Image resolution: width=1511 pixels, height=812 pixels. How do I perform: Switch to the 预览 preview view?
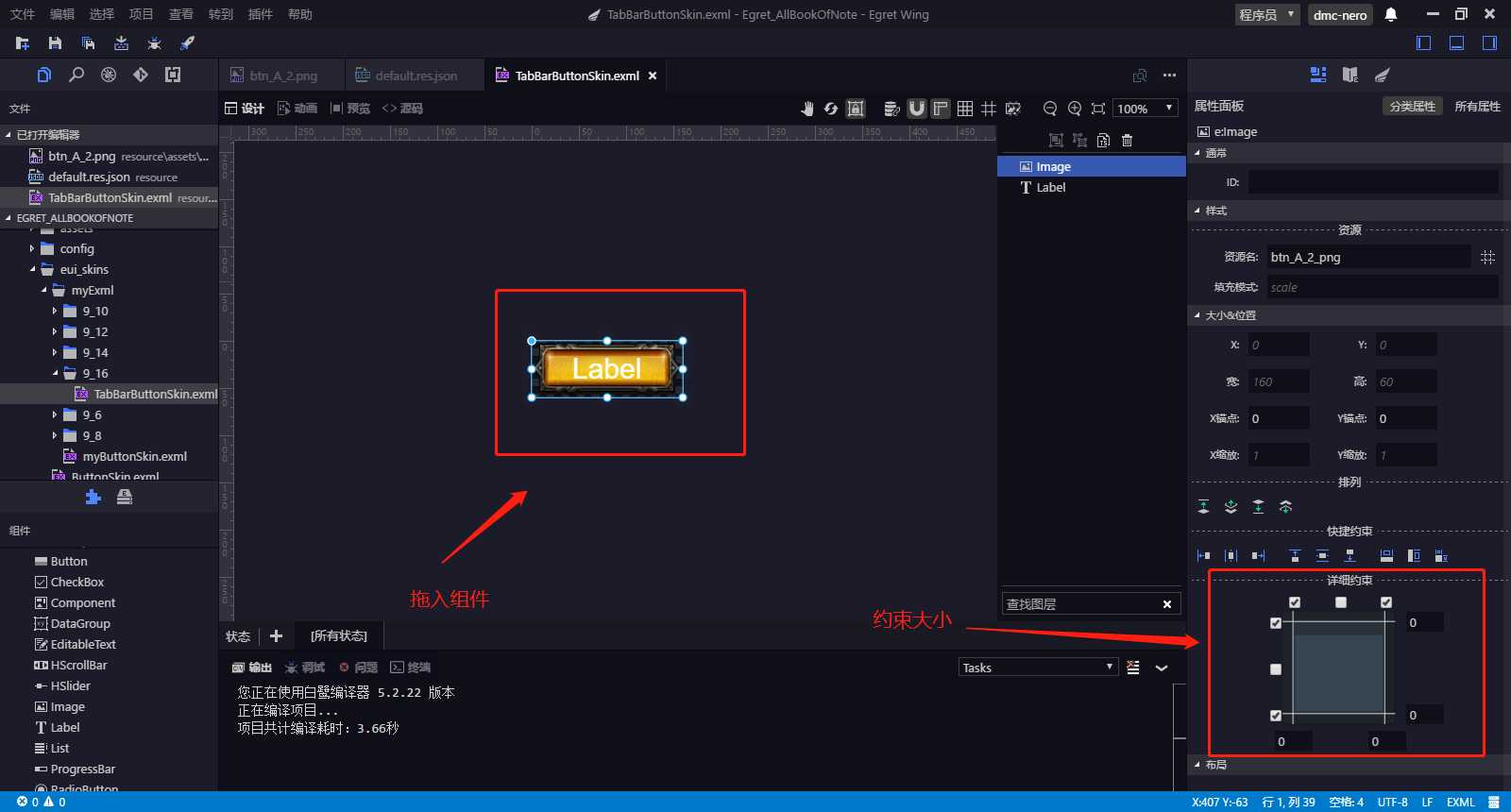tap(350, 109)
